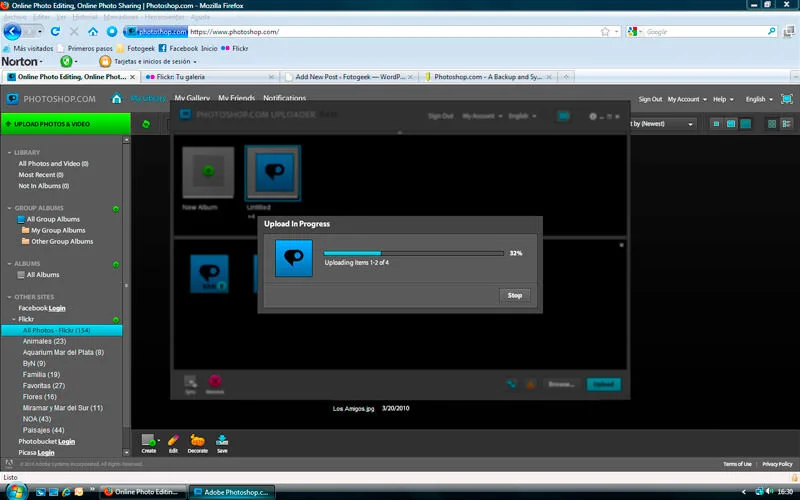Viewport: 800px width, 500px height.
Task: Switch to the Photoshop.com - A Backup and Sync browser tab
Action: (488, 77)
